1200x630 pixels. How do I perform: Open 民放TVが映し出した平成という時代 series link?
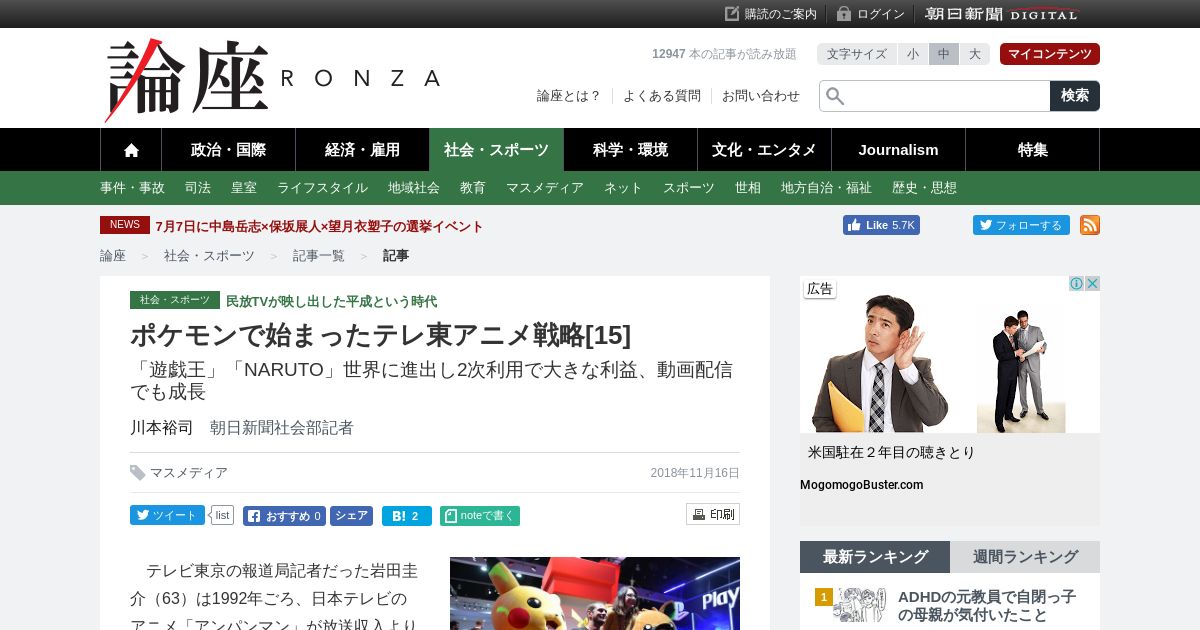point(331,301)
